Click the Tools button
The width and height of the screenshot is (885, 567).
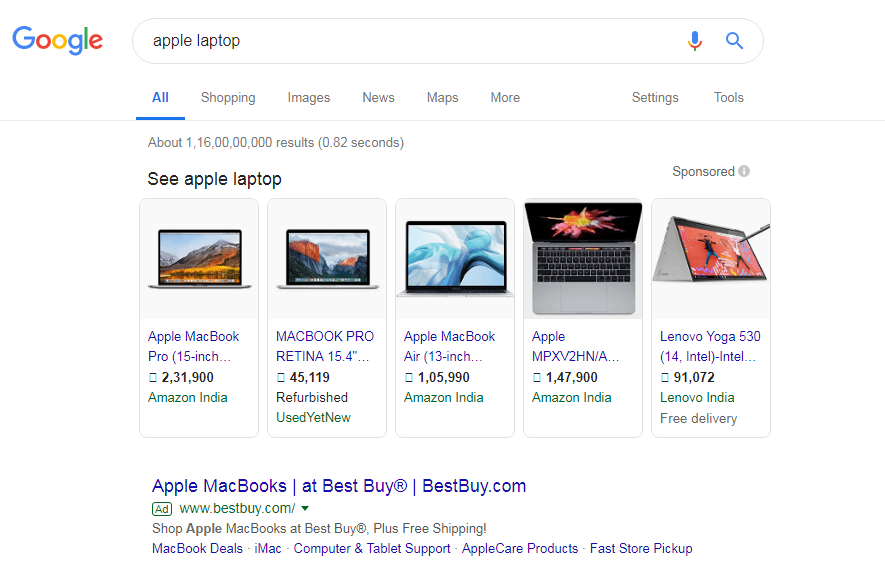point(728,97)
